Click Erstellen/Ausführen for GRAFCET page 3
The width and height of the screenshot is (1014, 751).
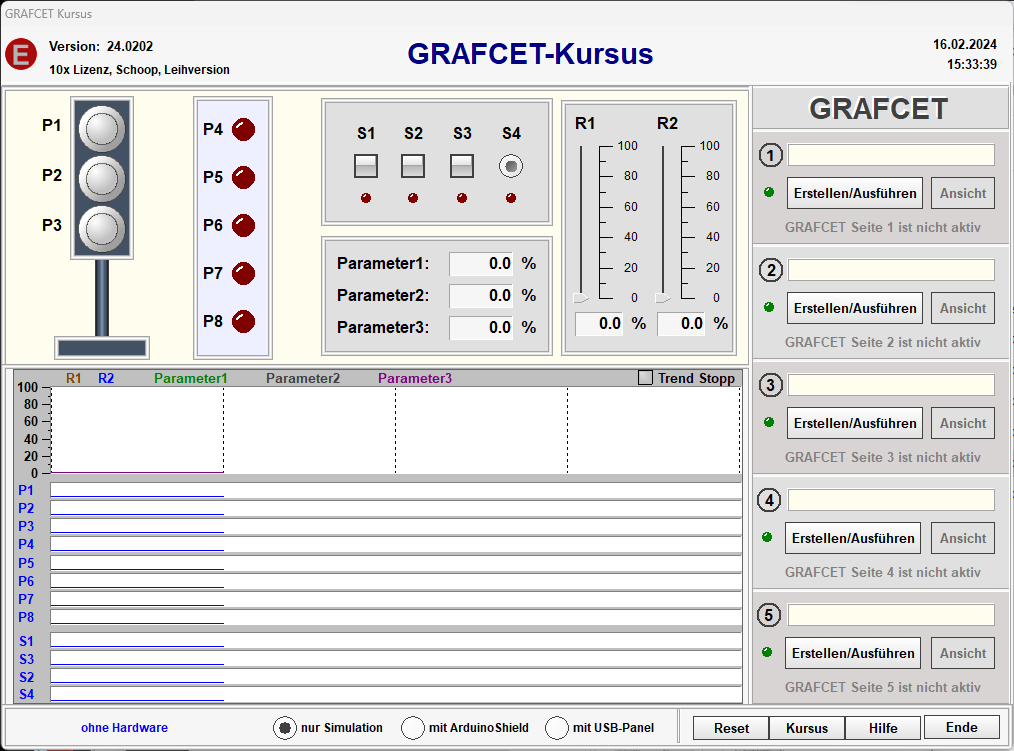(855, 423)
